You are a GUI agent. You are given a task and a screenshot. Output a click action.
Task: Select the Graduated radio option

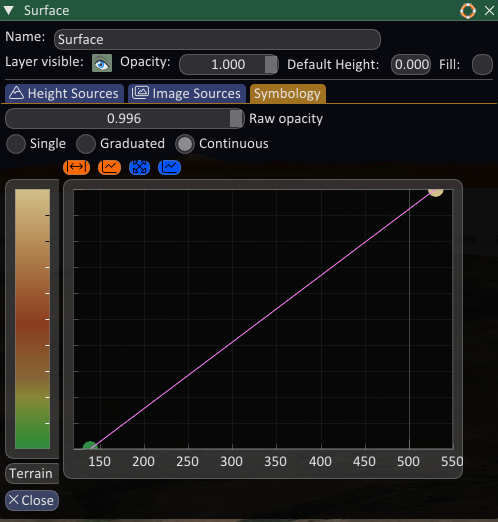pyautogui.click(x=86, y=144)
